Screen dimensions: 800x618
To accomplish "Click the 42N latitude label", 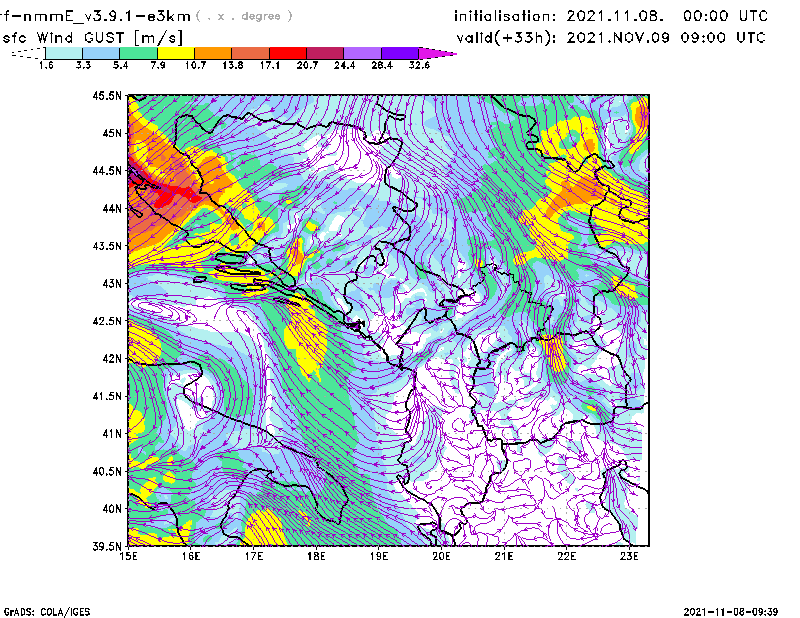I will [x=112, y=358].
